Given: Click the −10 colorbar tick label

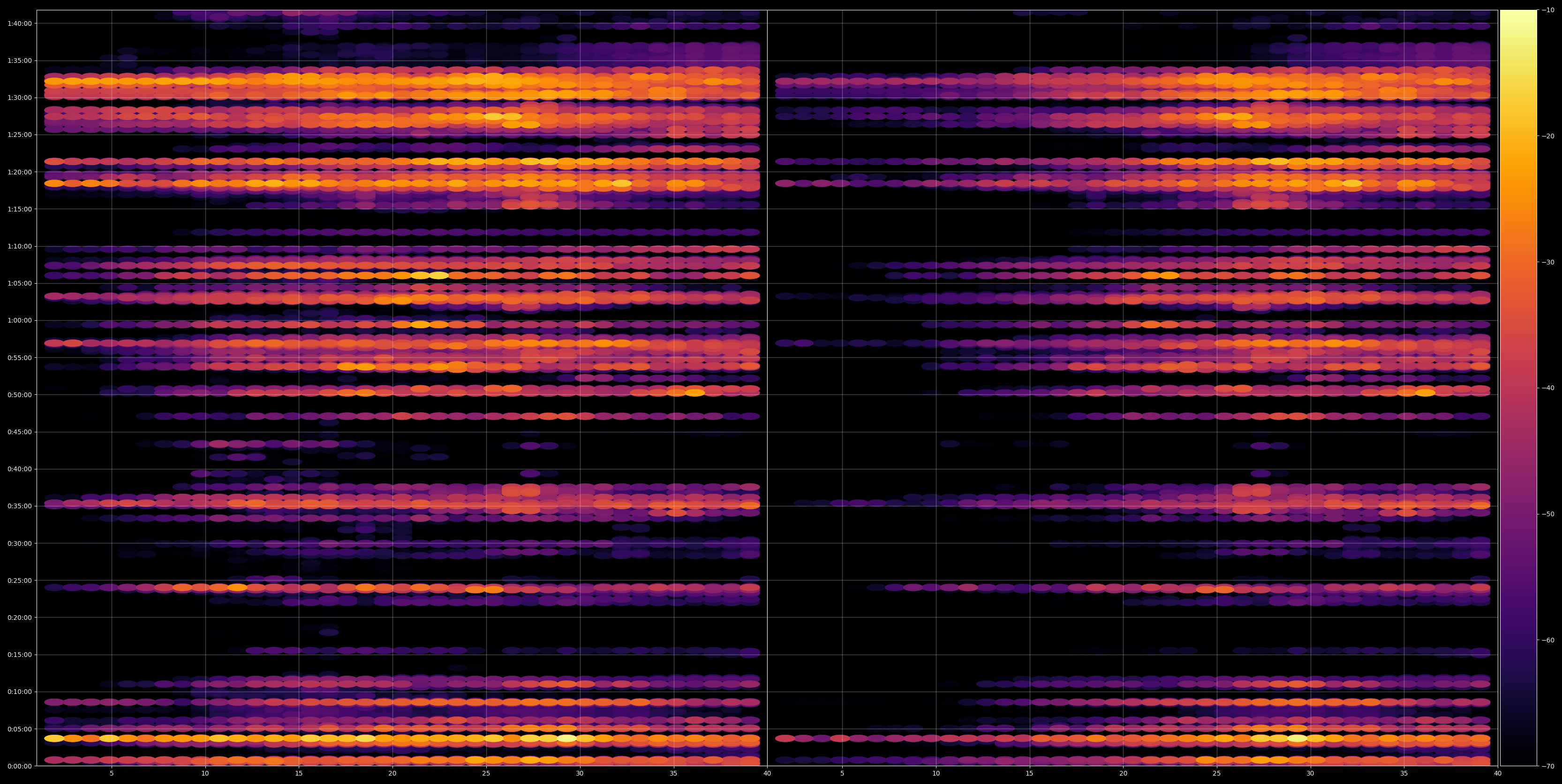Looking at the screenshot, I should pyautogui.click(x=1548, y=10).
